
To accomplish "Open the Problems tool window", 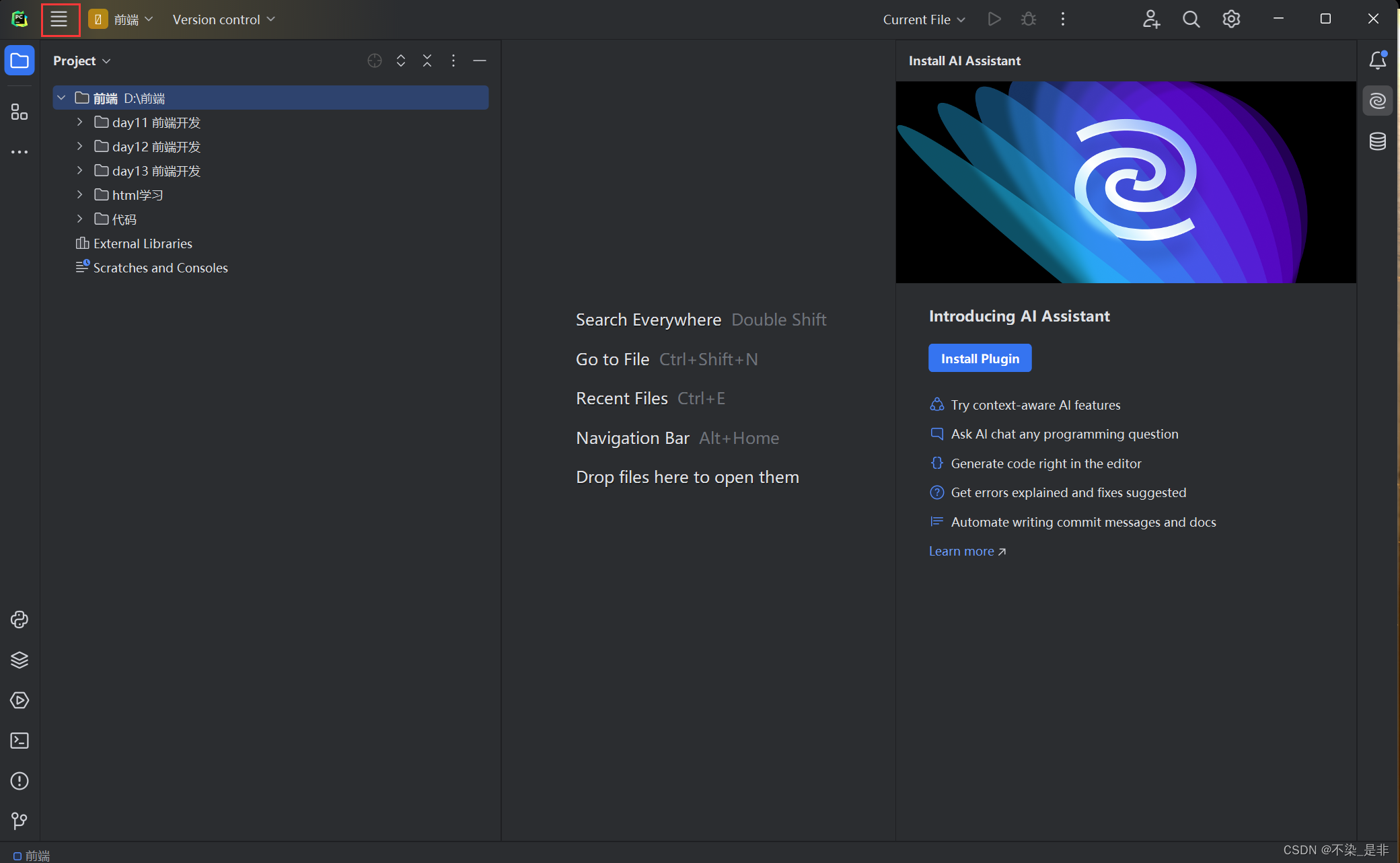I will point(20,781).
